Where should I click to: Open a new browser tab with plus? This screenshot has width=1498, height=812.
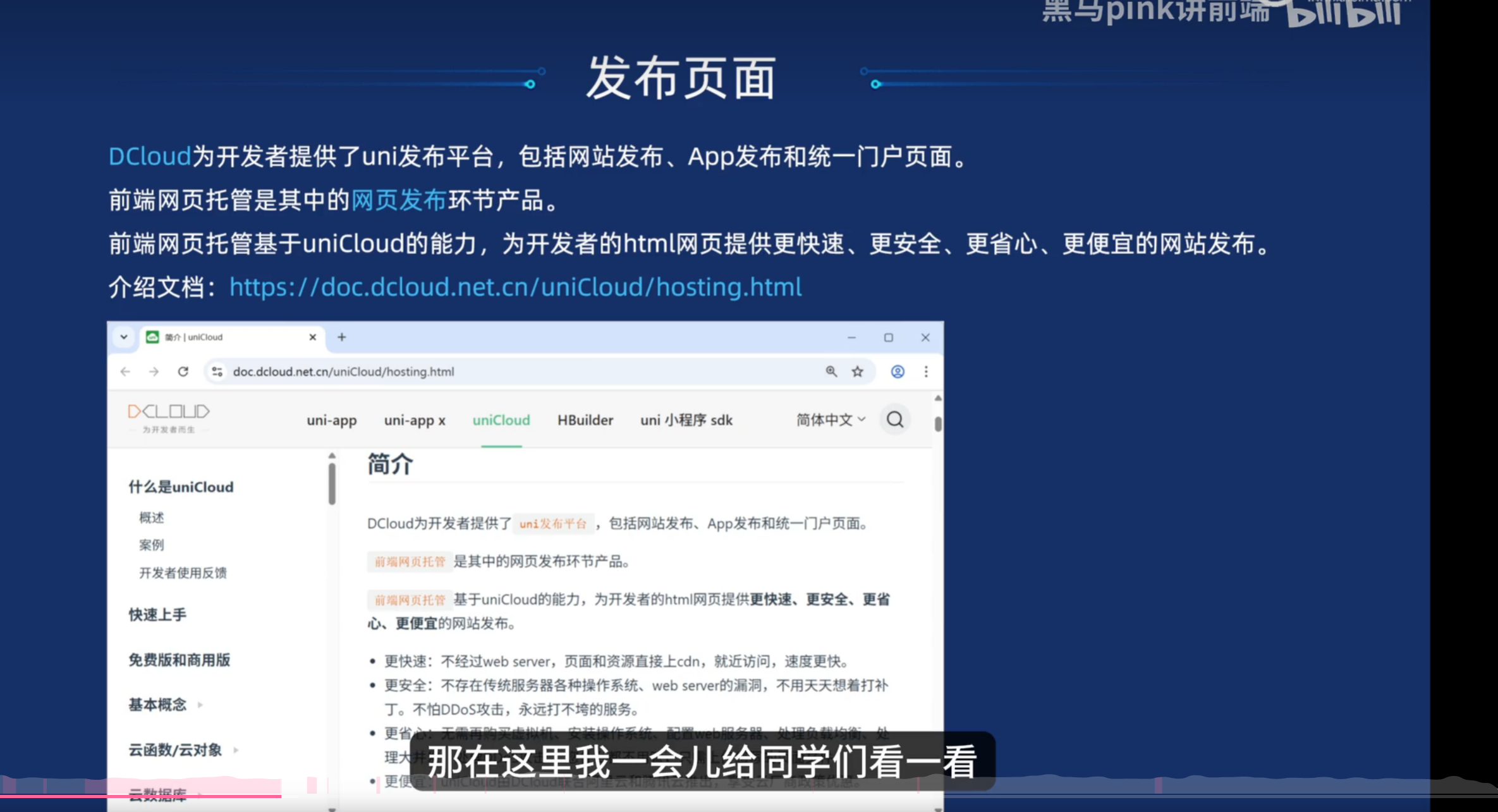coord(342,337)
